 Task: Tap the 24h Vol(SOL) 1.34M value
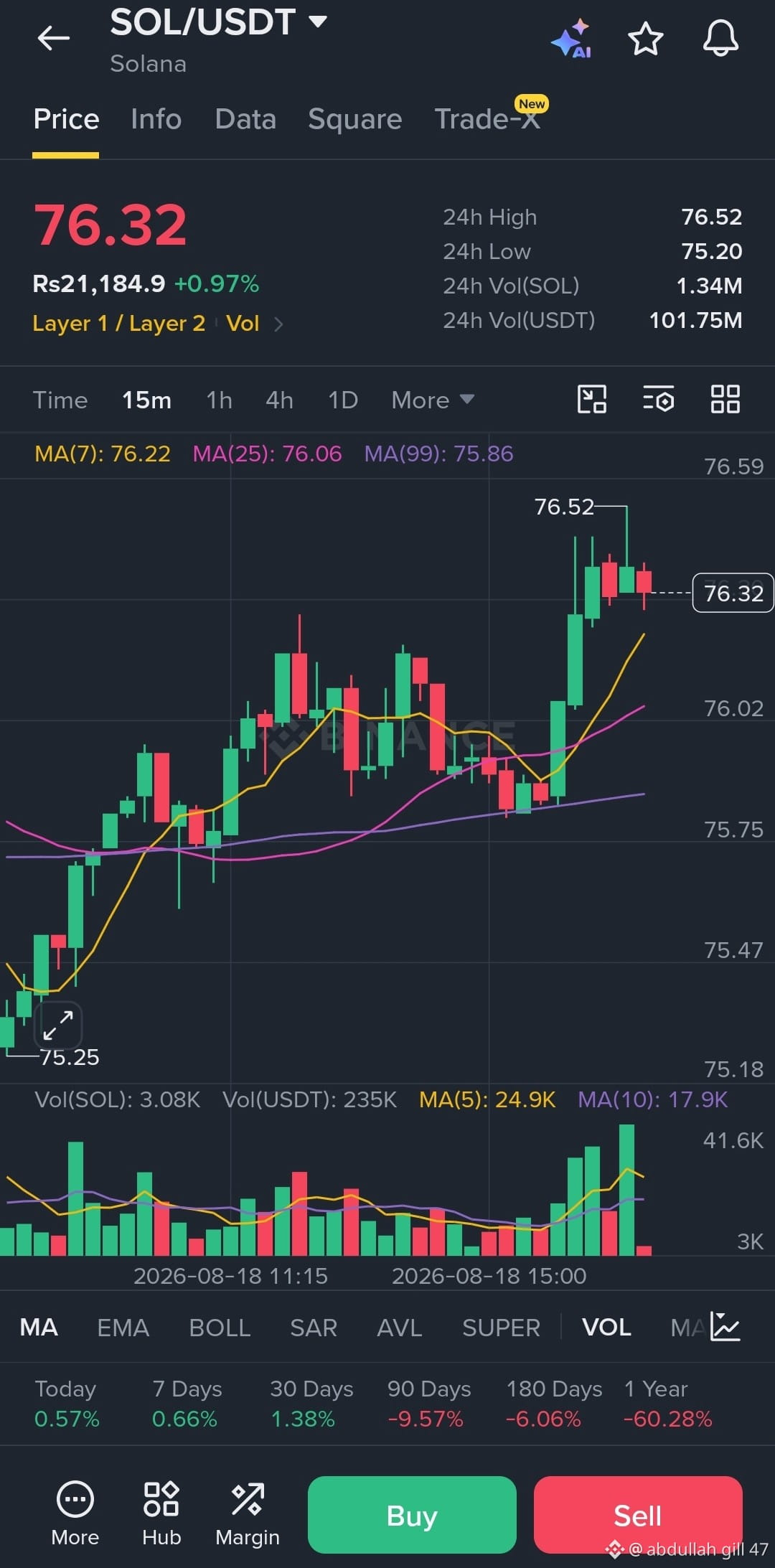point(709,286)
